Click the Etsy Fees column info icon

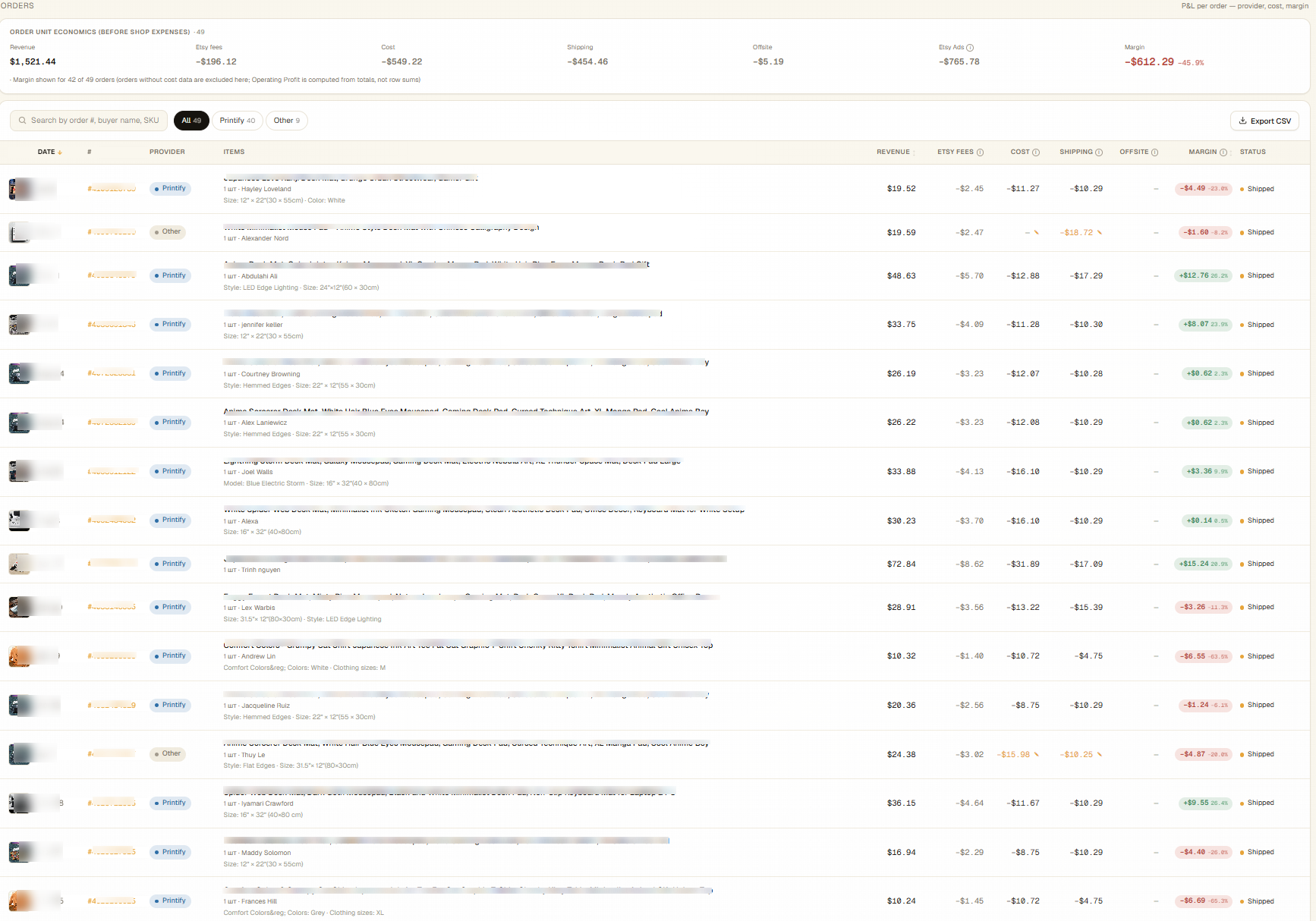point(980,152)
